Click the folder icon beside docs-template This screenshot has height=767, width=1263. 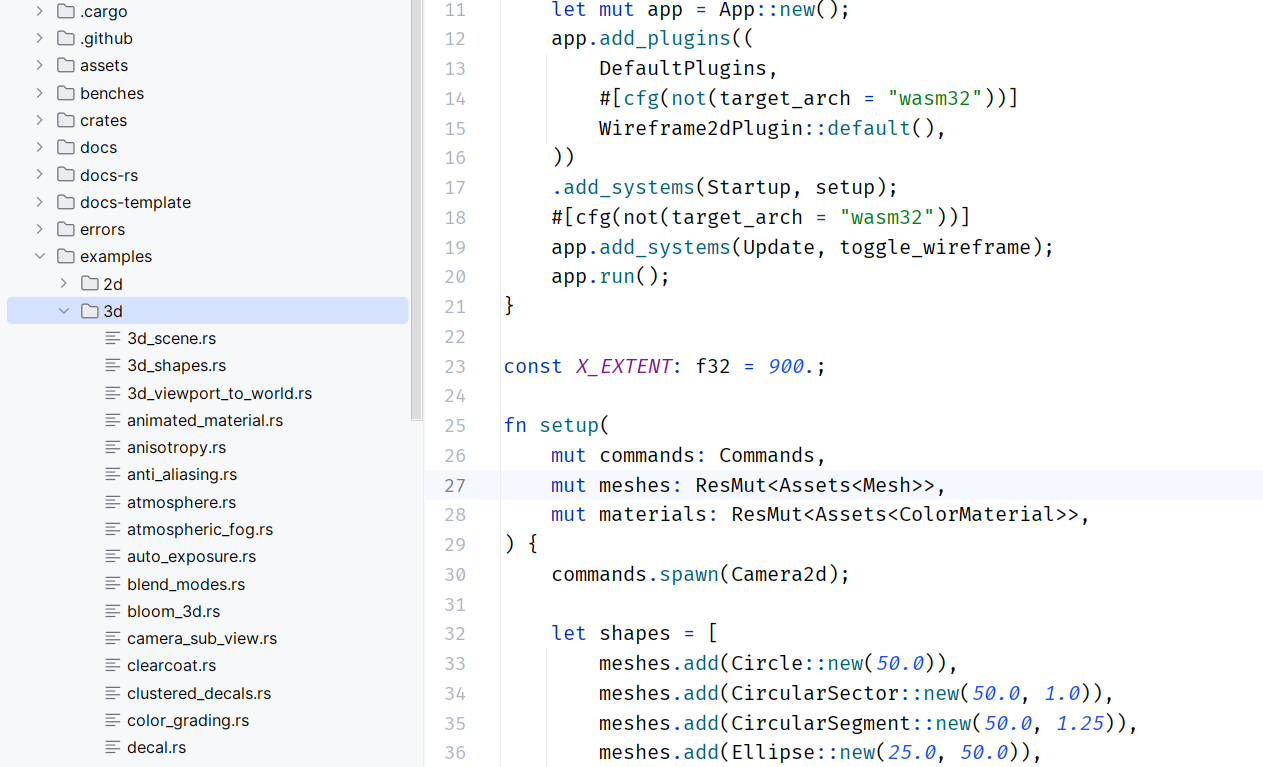tap(66, 203)
